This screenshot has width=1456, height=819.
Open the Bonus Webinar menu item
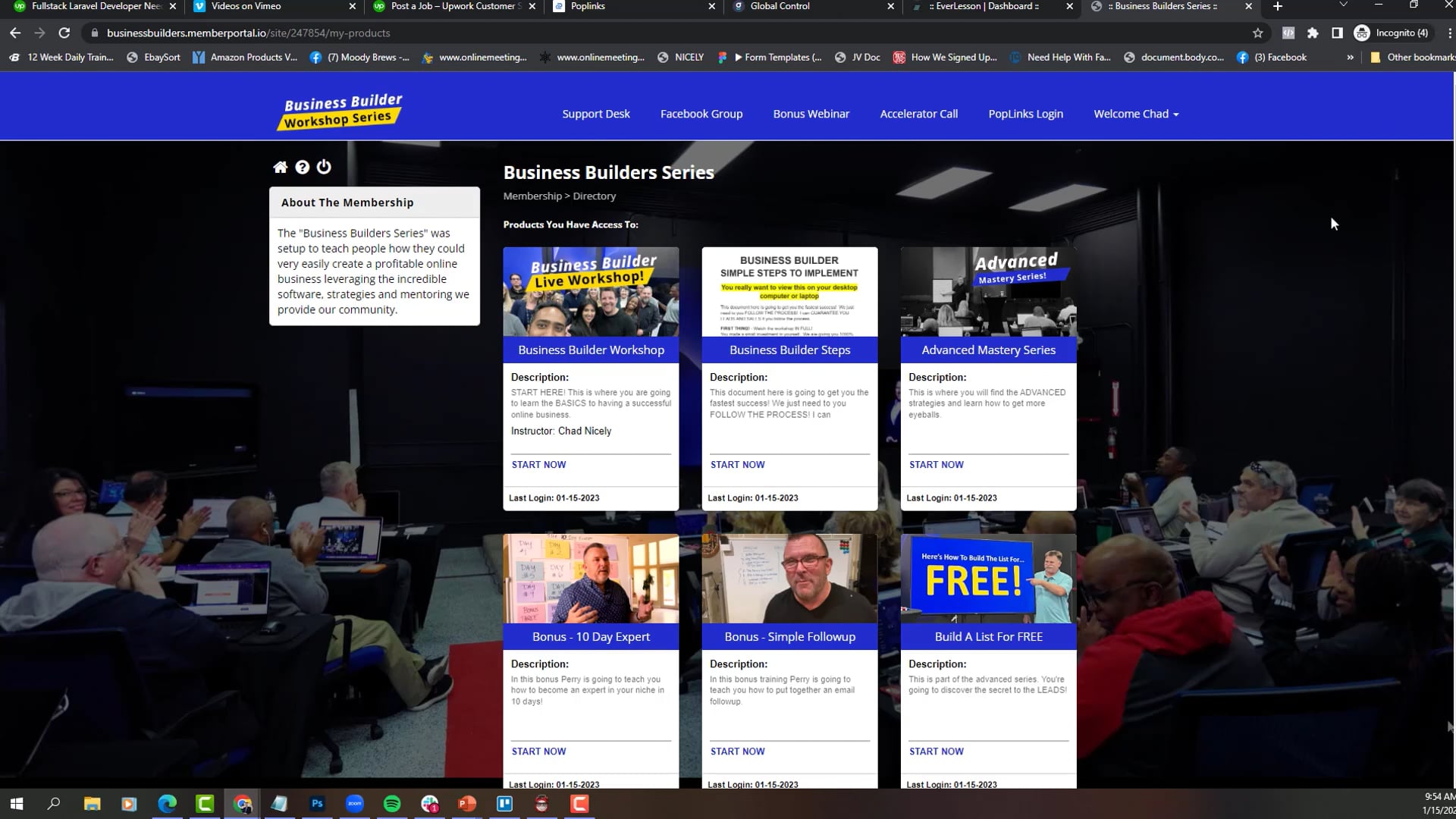click(811, 114)
